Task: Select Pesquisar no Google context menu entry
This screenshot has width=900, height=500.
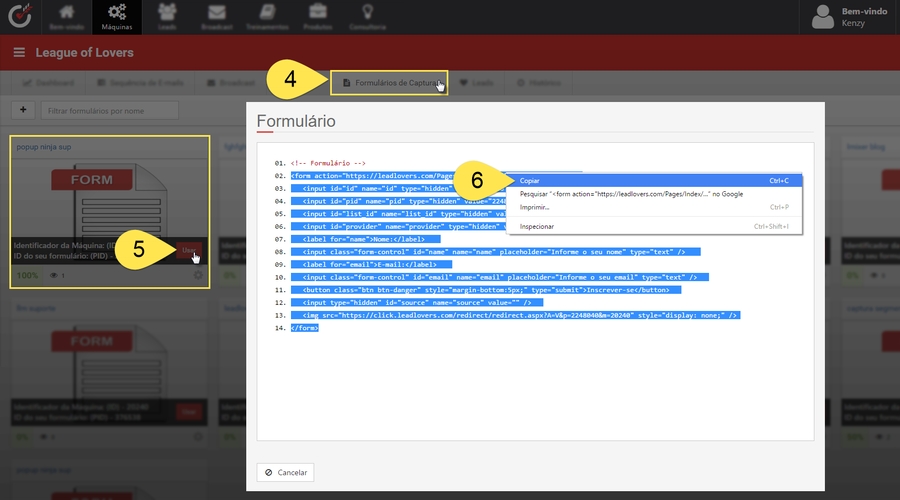Action: pos(630,194)
